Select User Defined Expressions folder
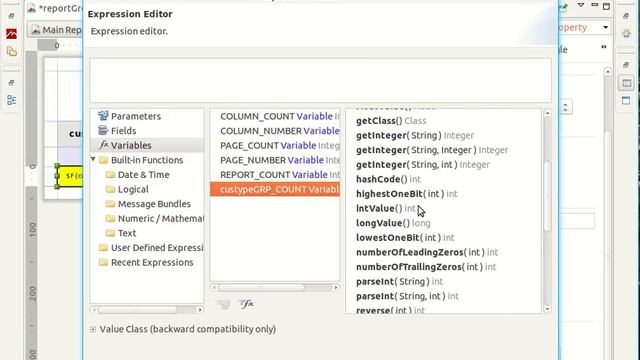This screenshot has height=360, width=640. point(157,248)
